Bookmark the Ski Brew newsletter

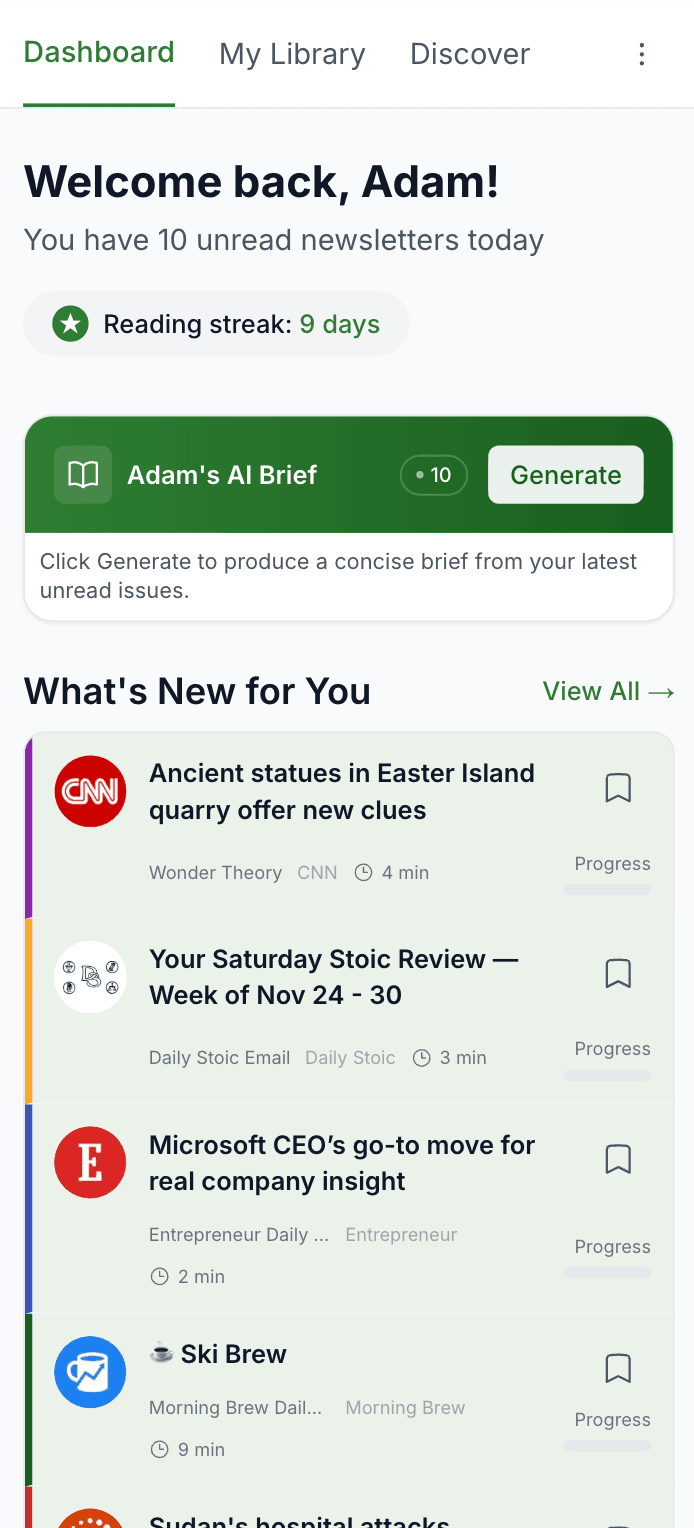(618, 1368)
